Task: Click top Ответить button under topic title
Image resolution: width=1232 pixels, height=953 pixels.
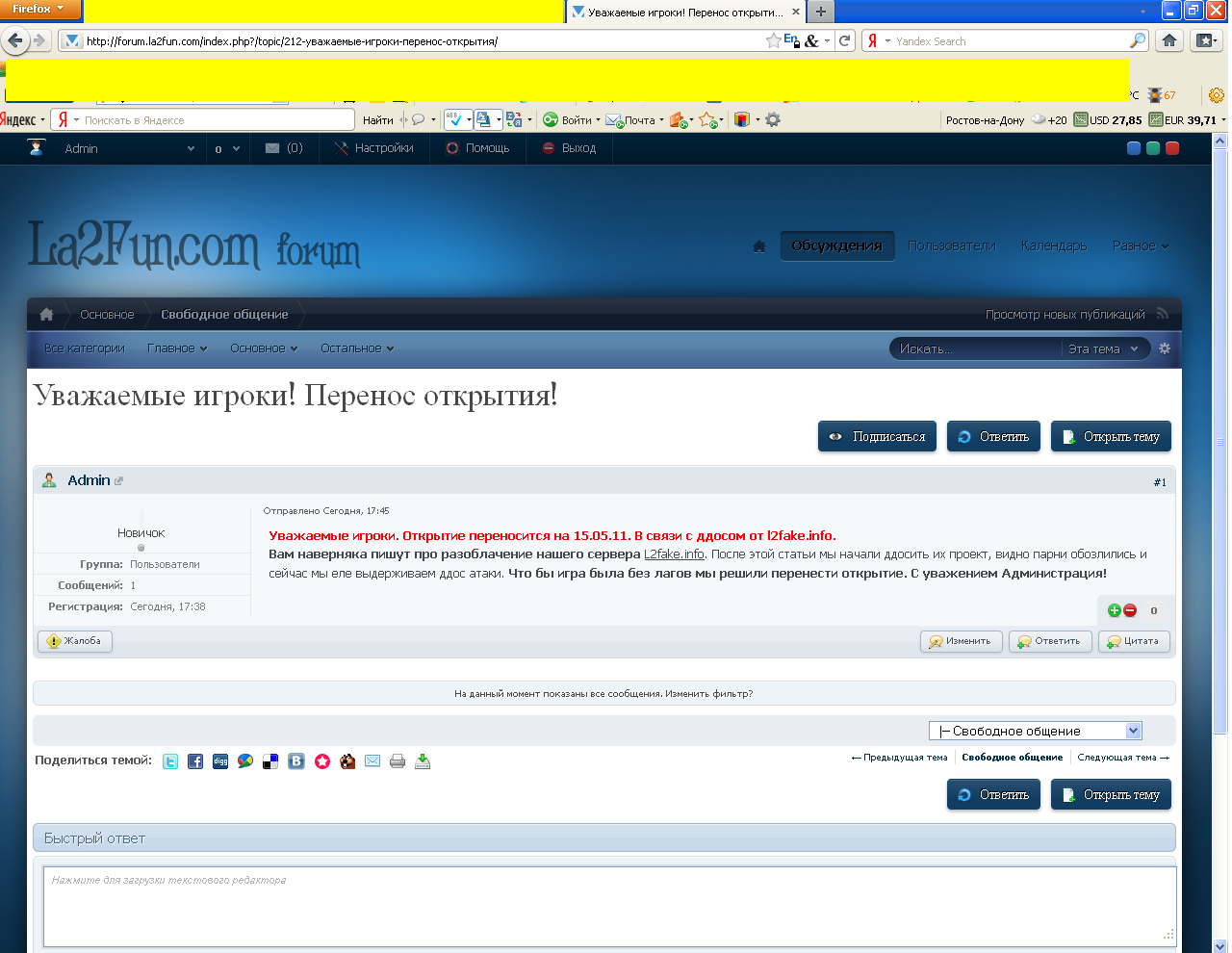Action: coord(993,436)
